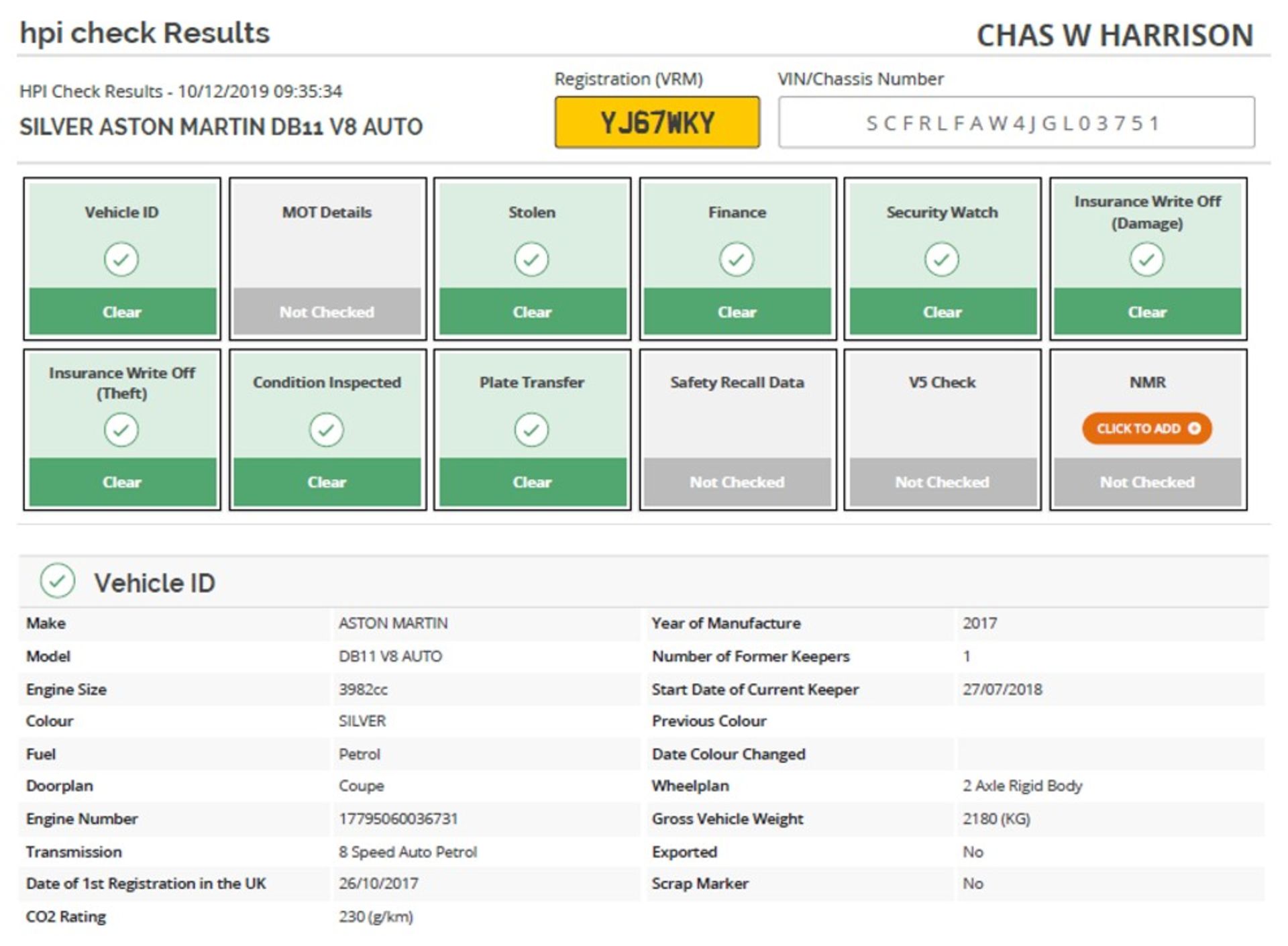Select Transmission value 8 Speed Auto Petrol

[408, 851]
